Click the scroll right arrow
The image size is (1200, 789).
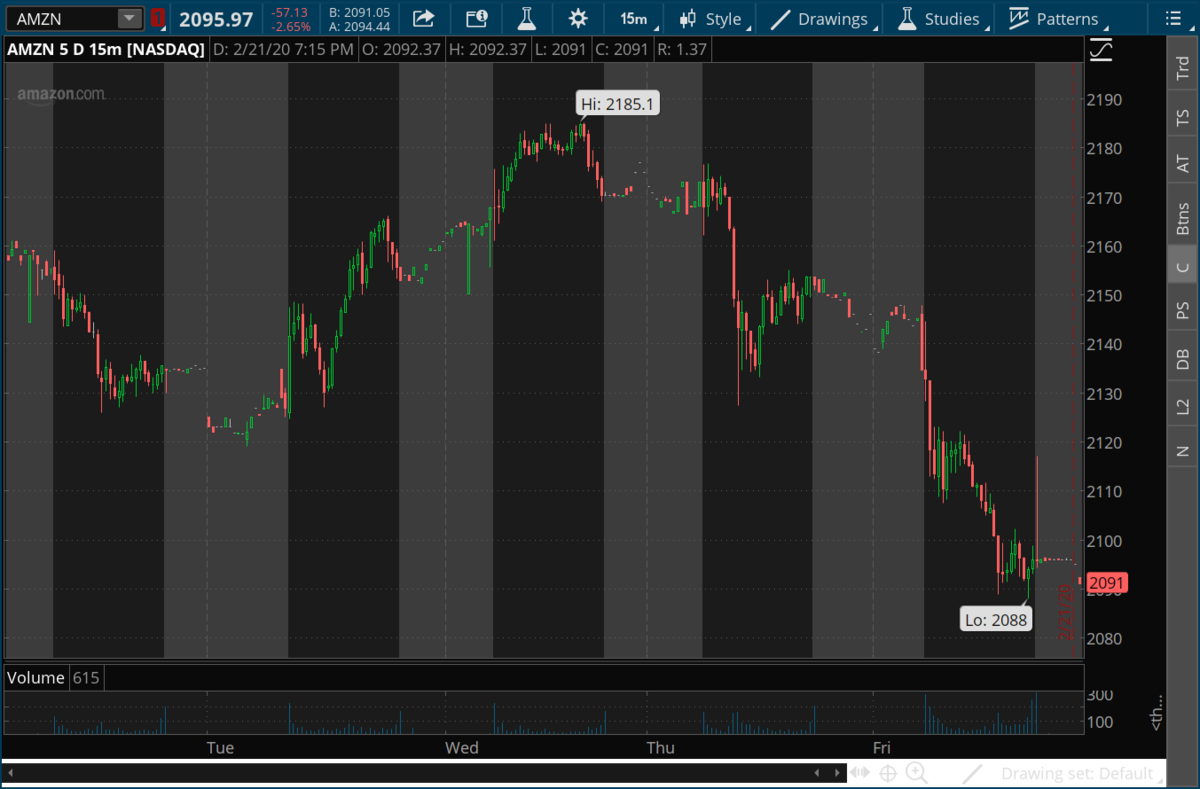(837, 773)
